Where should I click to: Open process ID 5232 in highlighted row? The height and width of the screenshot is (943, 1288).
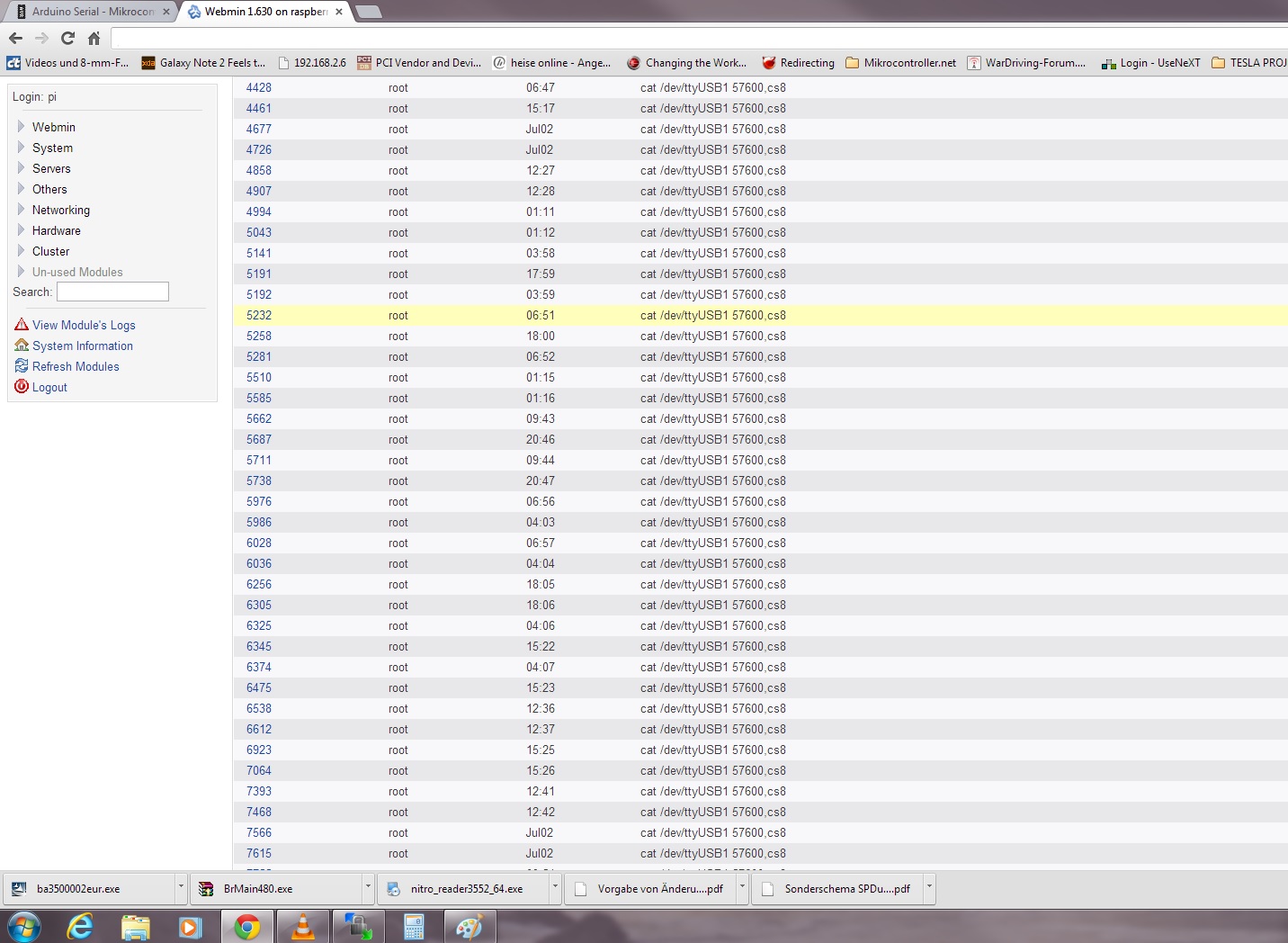[x=259, y=315]
